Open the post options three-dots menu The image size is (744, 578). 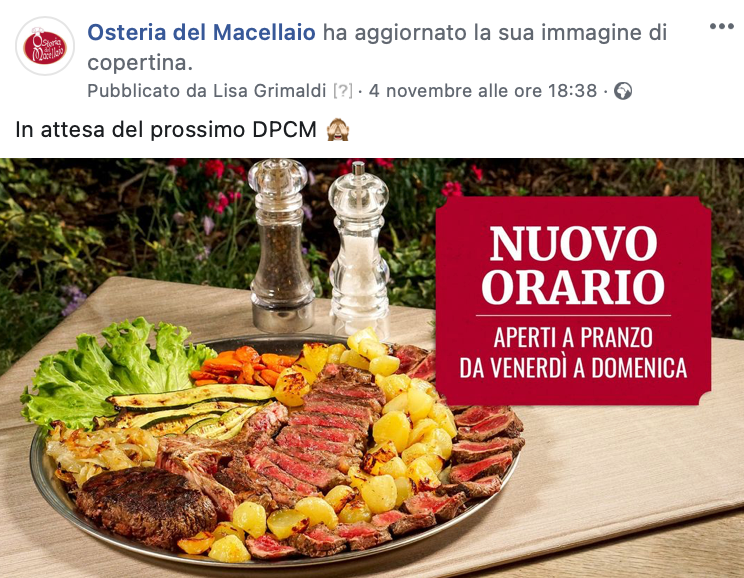[722, 27]
